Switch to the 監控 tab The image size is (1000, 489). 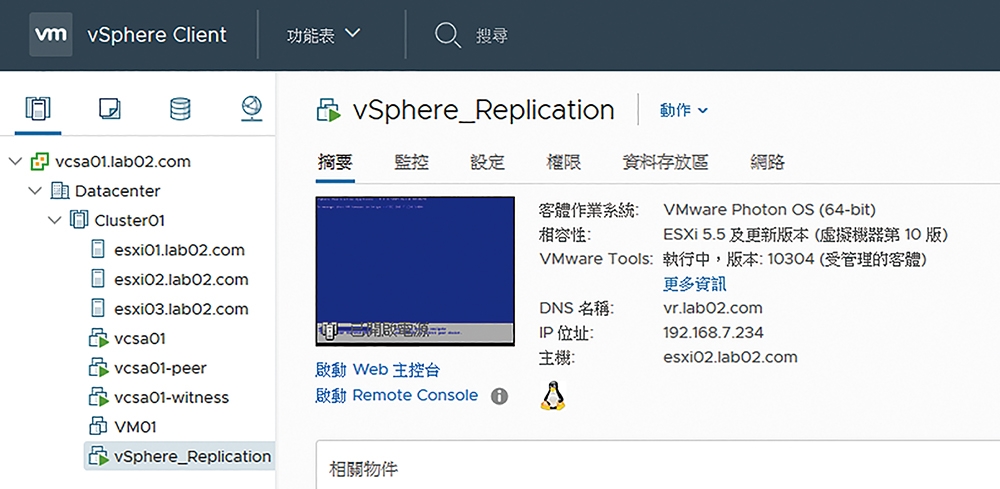(411, 162)
